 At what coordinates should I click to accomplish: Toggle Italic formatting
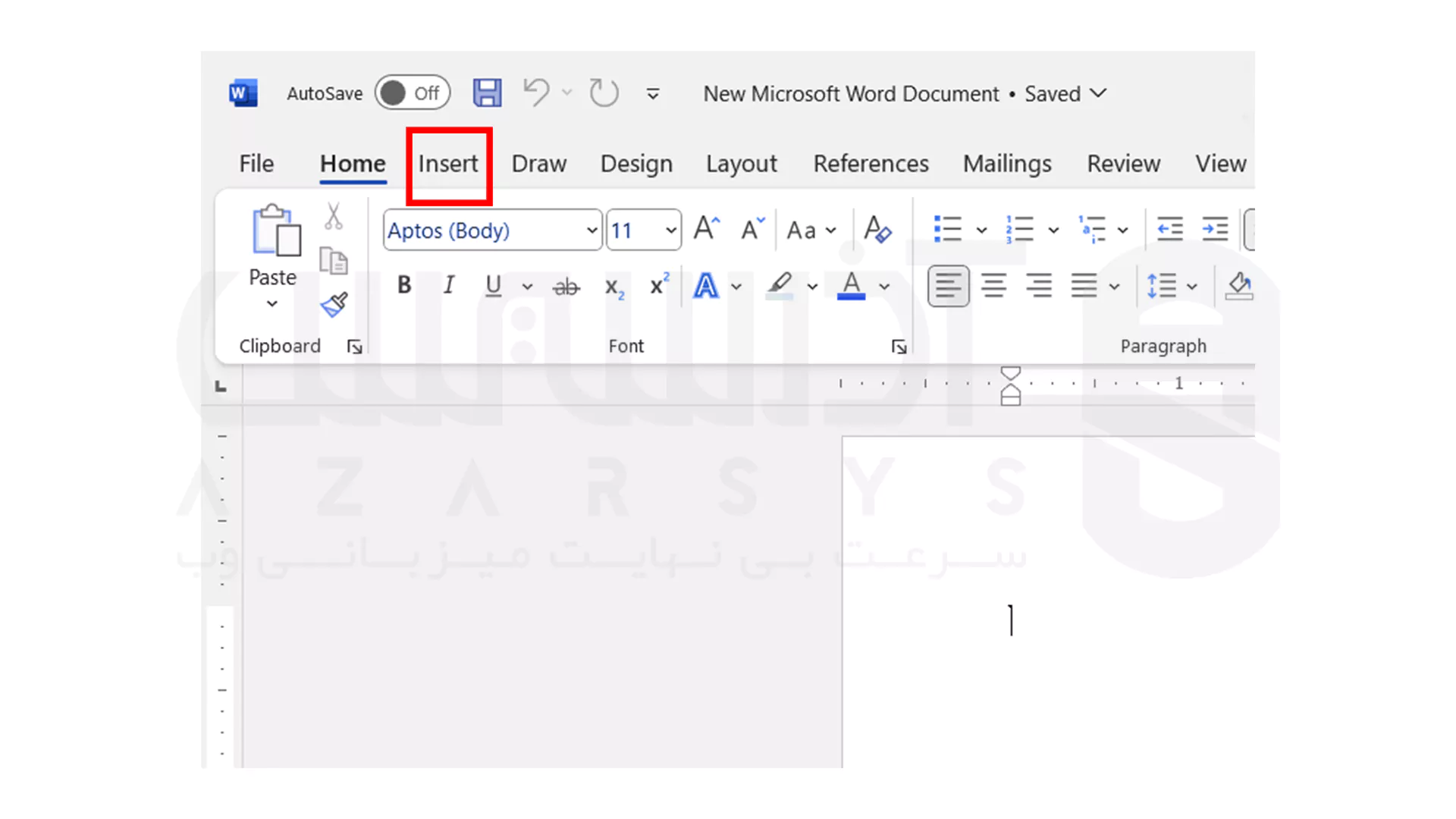click(x=449, y=285)
